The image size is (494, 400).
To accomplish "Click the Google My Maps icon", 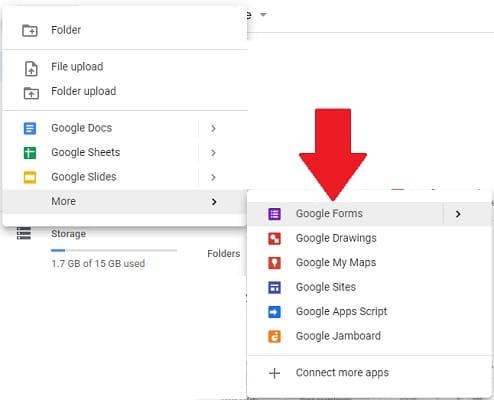I will [274, 263].
